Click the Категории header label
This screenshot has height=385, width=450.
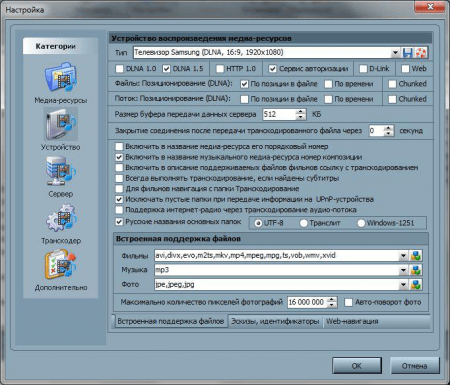coord(56,46)
